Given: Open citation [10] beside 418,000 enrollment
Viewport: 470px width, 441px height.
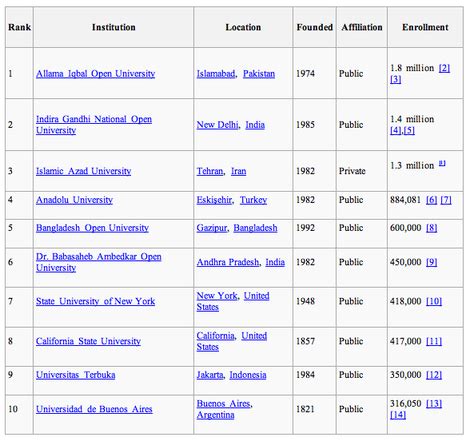Looking at the screenshot, I should pos(434,301).
